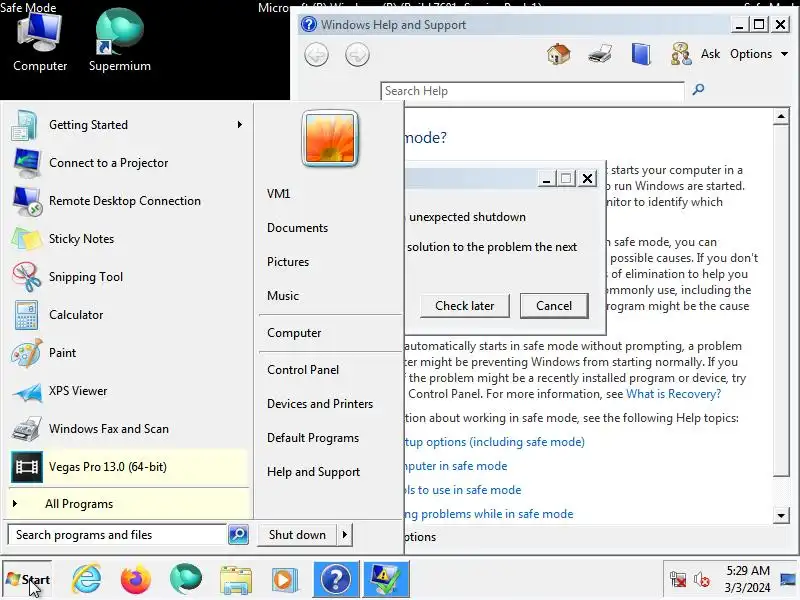Click the Help window scroll up arrow
Image resolution: width=800 pixels, height=600 pixels.
click(781, 117)
